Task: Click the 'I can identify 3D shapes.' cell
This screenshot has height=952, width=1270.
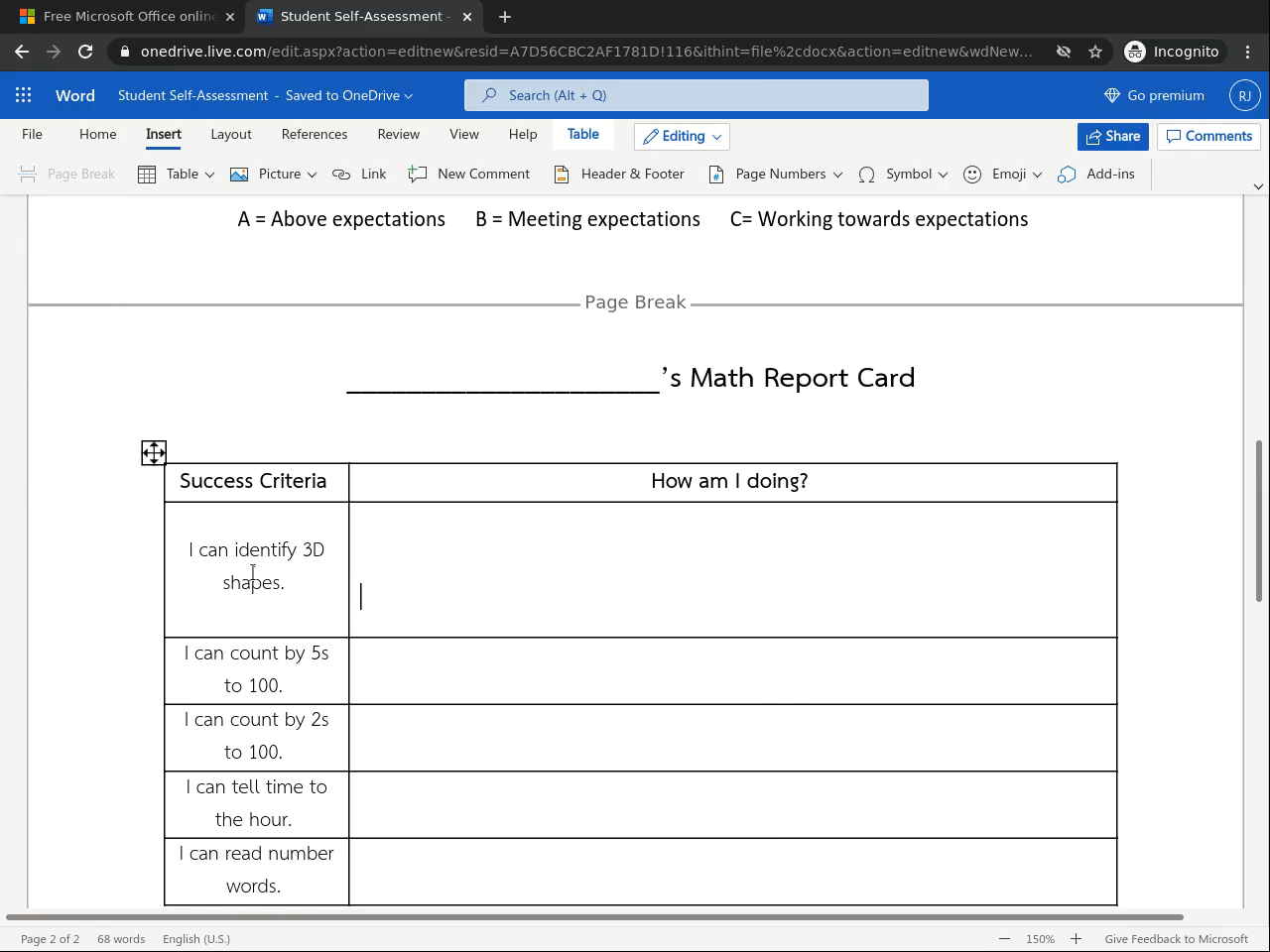Action: click(257, 569)
